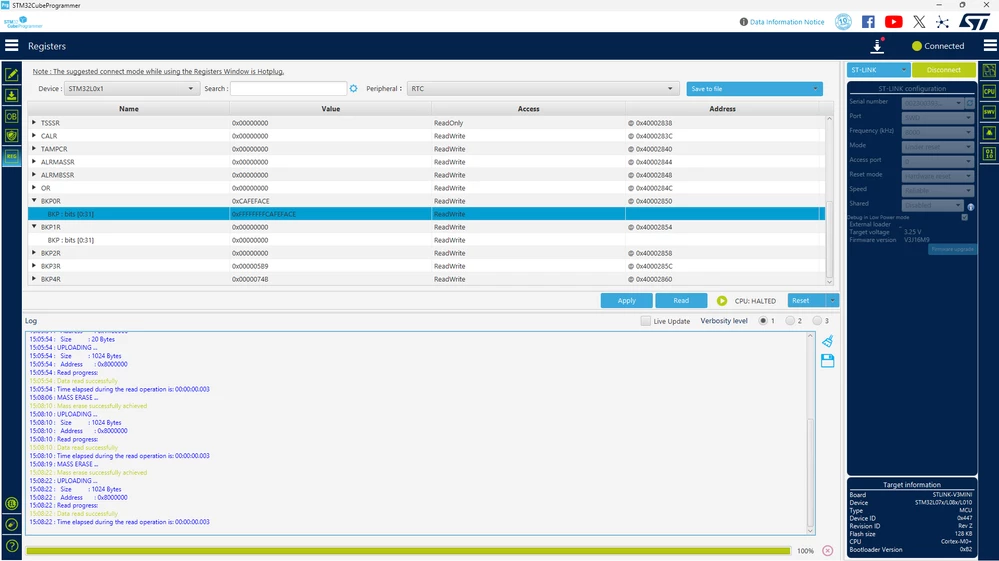Open the shield security icon in sidebar
The image size is (999, 561).
(x=11, y=136)
